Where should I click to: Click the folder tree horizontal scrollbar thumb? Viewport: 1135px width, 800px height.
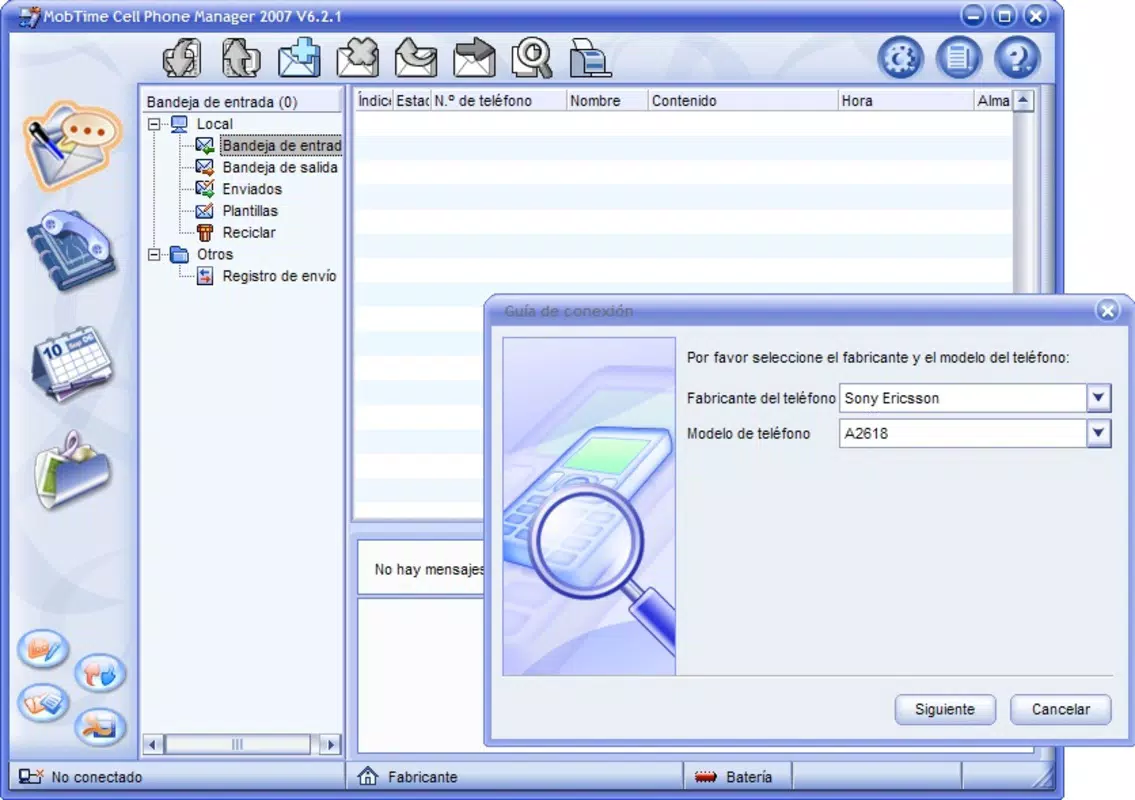click(237, 744)
